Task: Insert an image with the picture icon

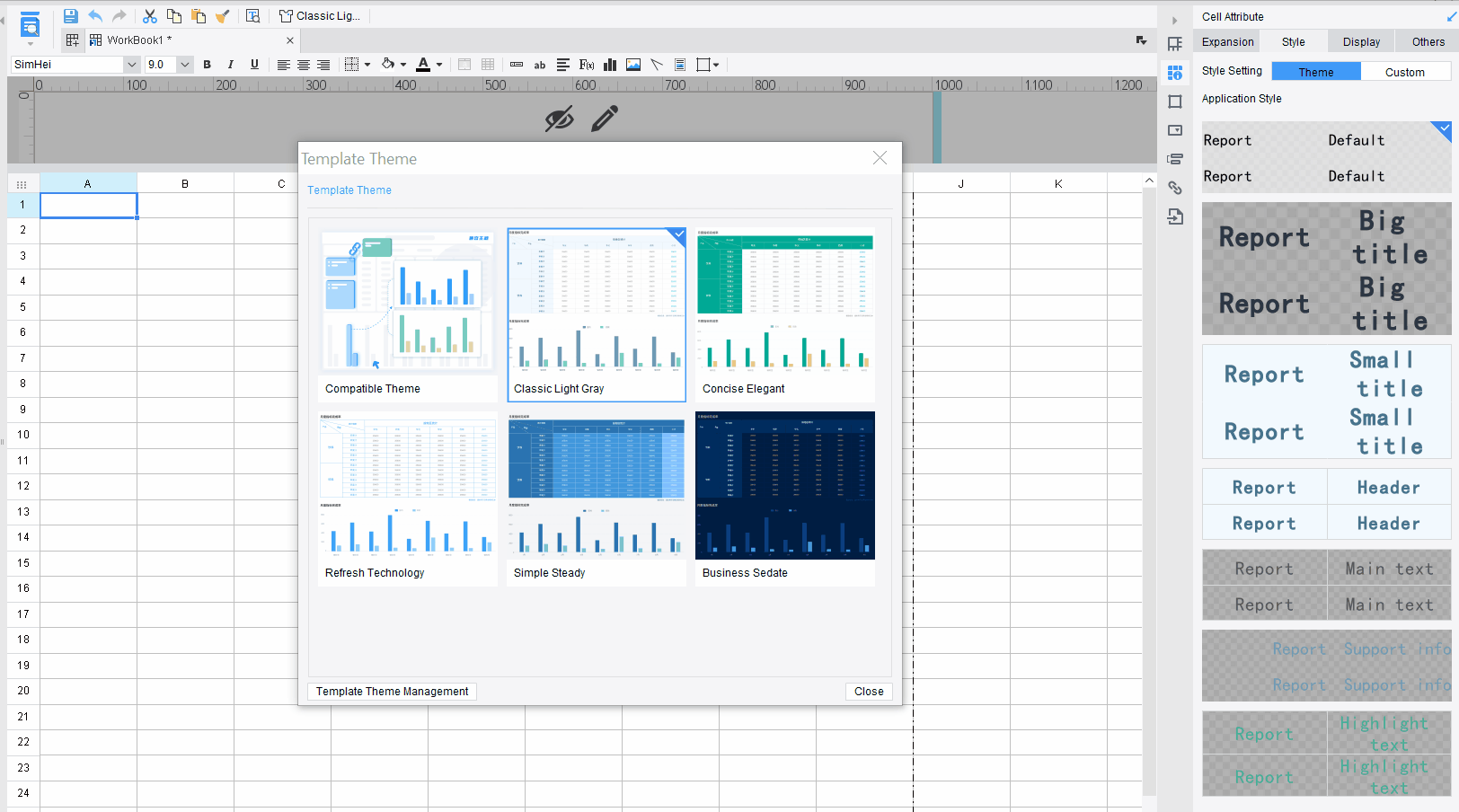Action: tap(633, 64)
